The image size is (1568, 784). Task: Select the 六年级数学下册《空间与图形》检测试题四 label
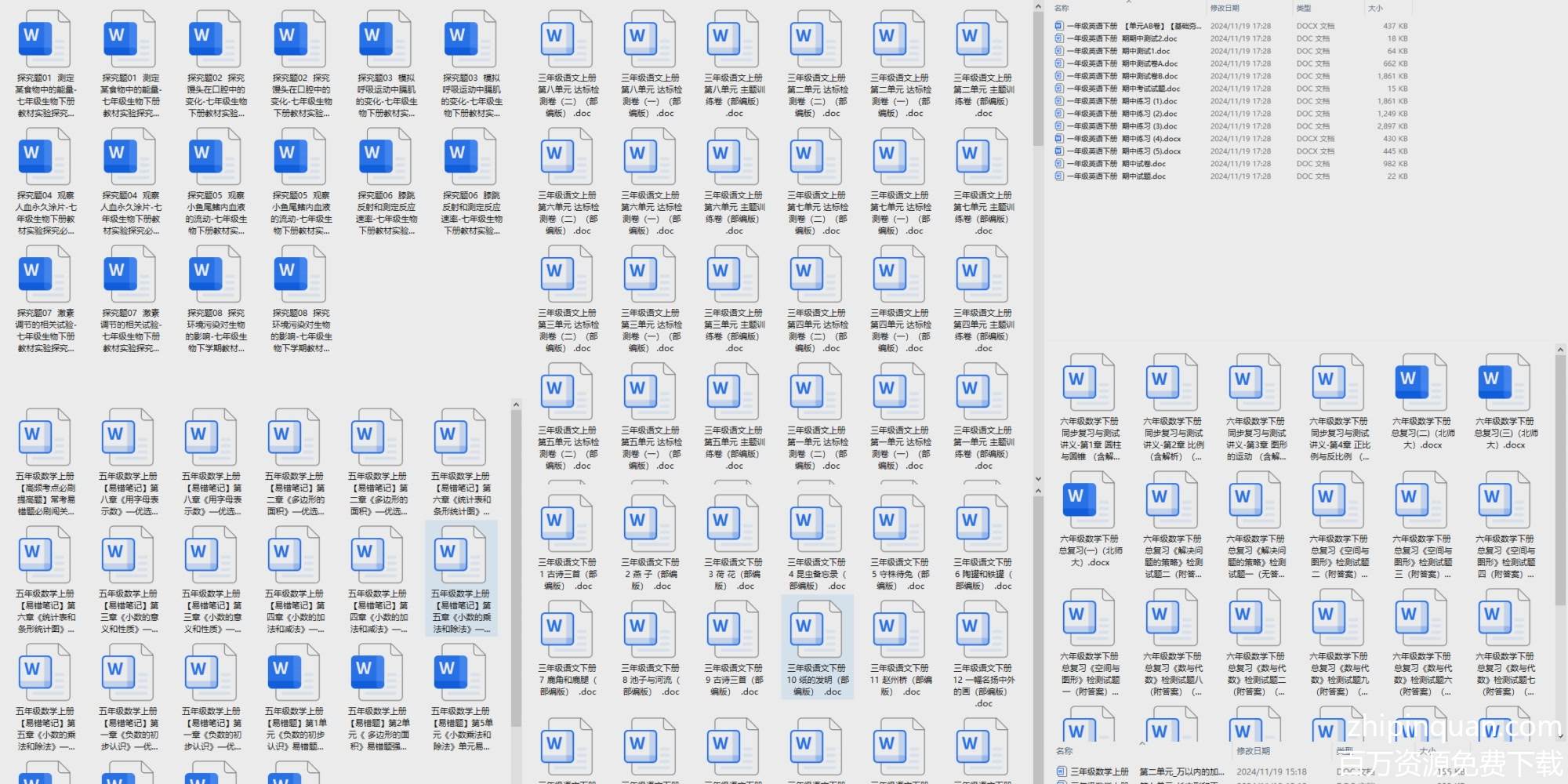pyautogui.click(x=1504, y=557)
